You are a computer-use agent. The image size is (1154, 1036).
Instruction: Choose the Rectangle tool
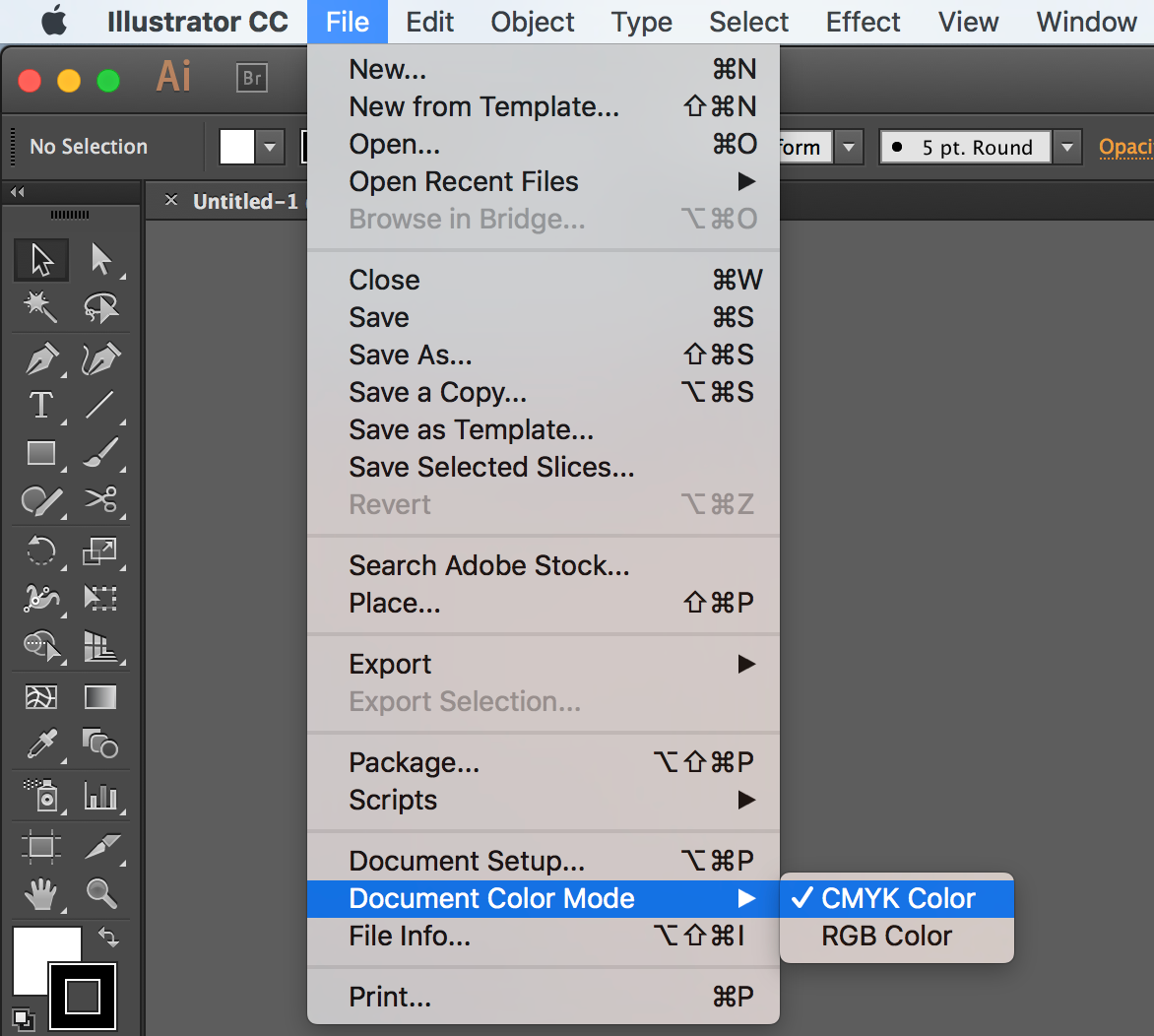coord(41,453)
